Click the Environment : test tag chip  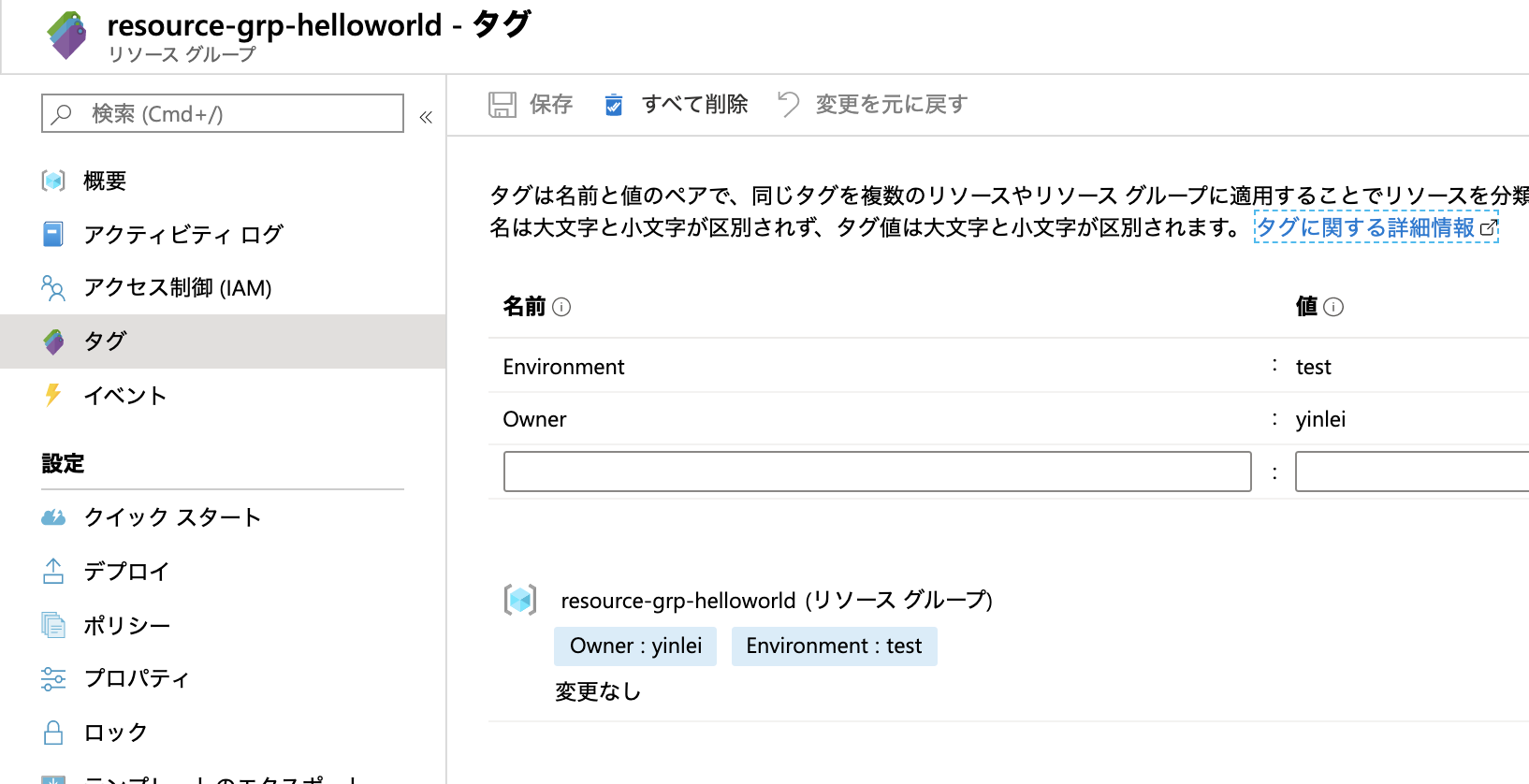834,646
